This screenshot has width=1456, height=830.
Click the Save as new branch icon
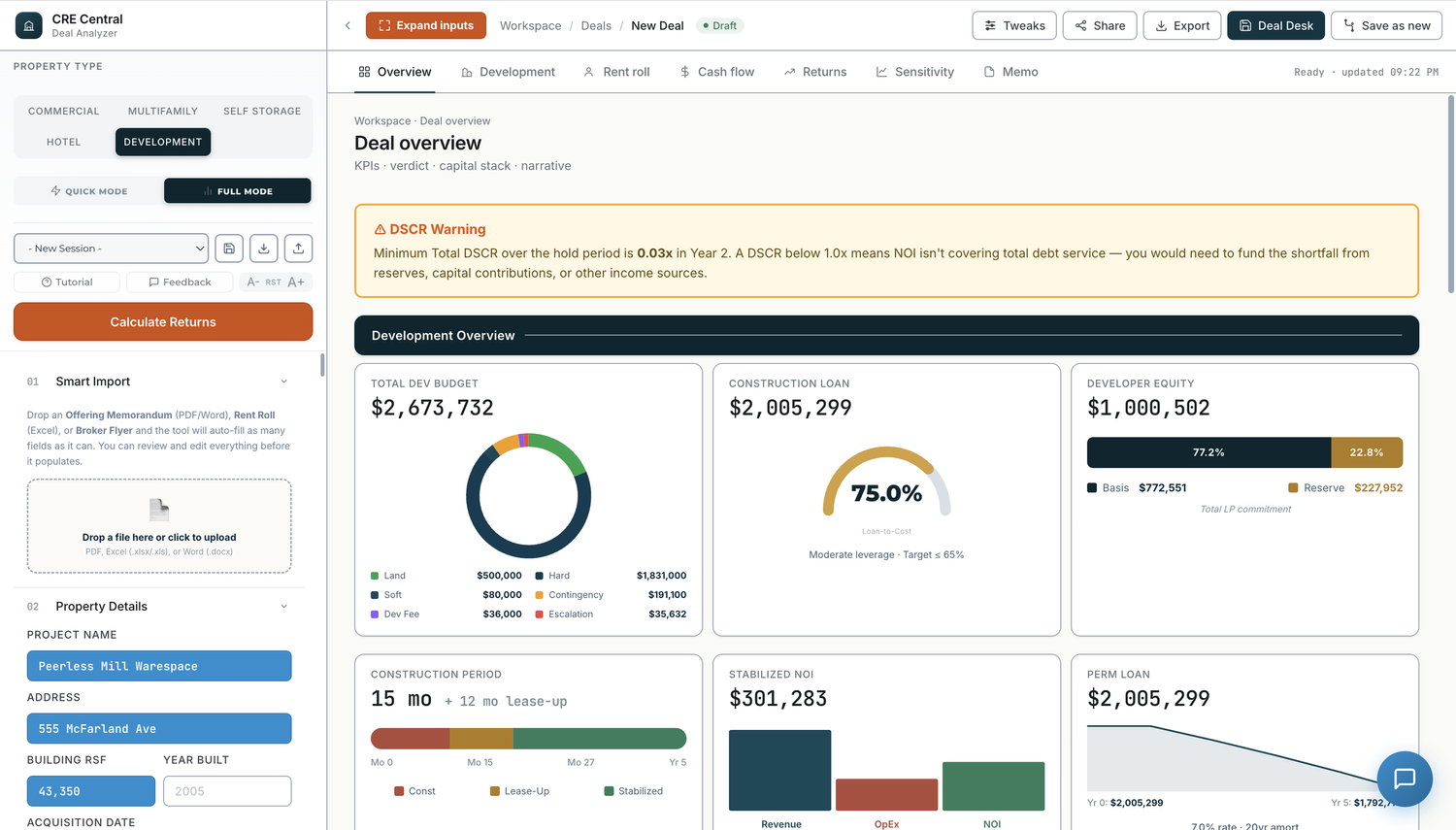click(1349, 25)
